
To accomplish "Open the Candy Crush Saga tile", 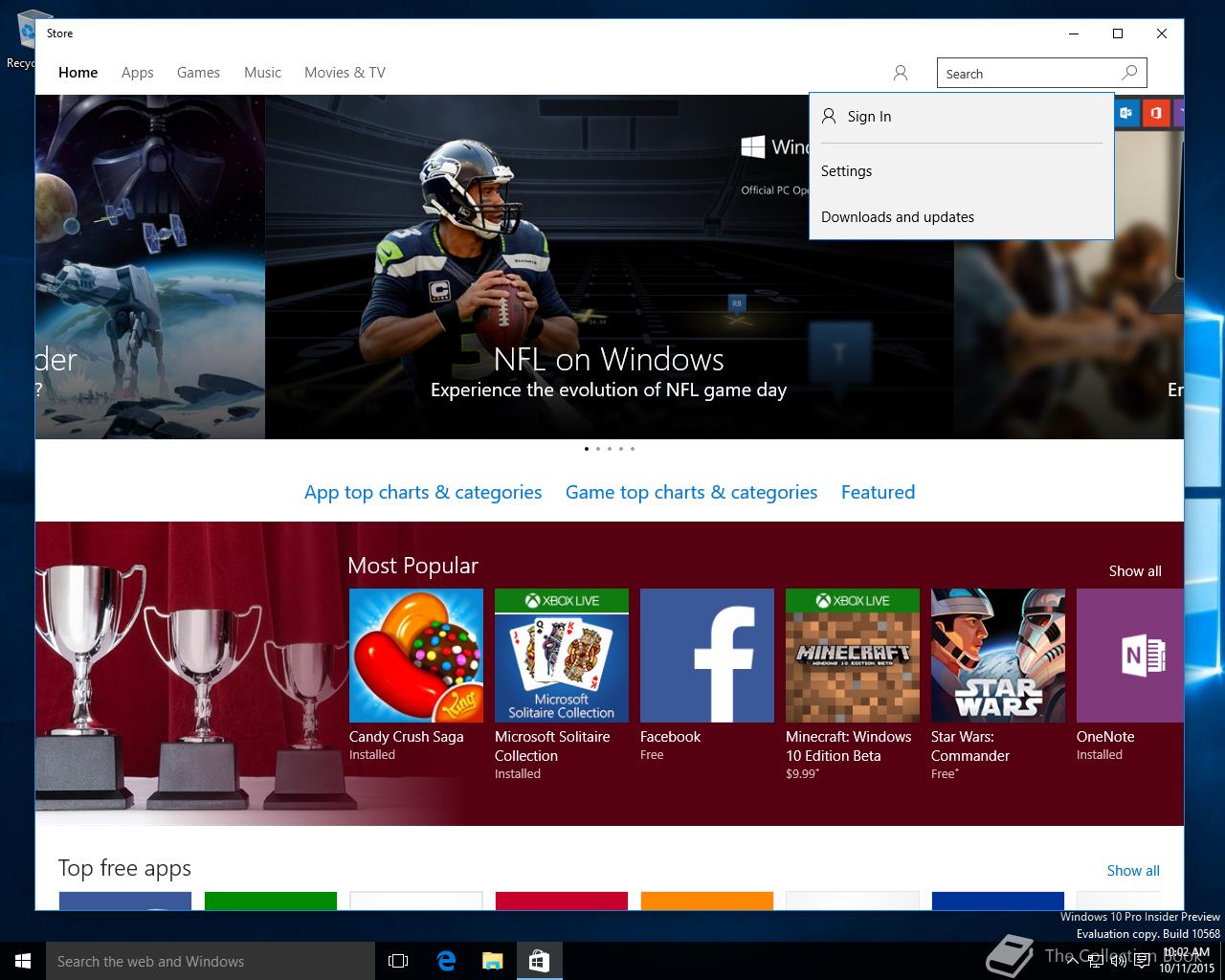I will click(416, 656).
